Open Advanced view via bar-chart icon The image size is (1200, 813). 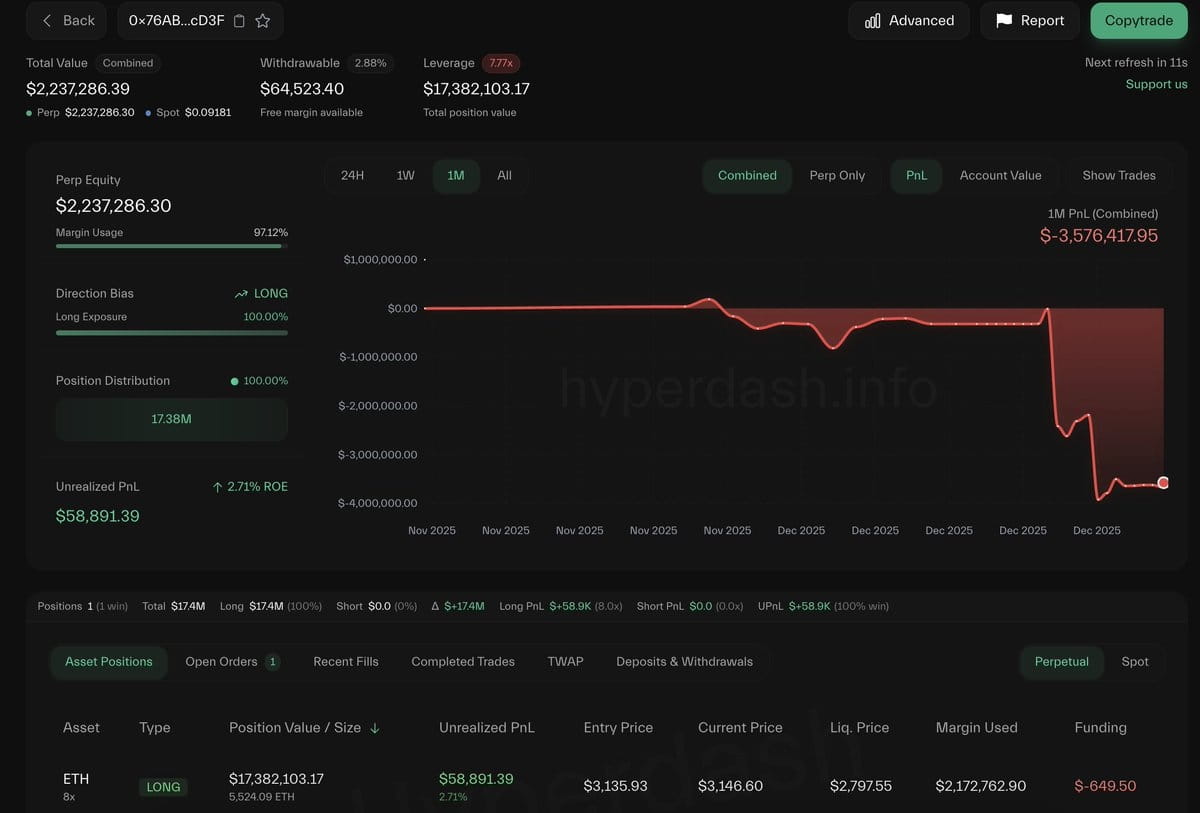pos(872,20)
